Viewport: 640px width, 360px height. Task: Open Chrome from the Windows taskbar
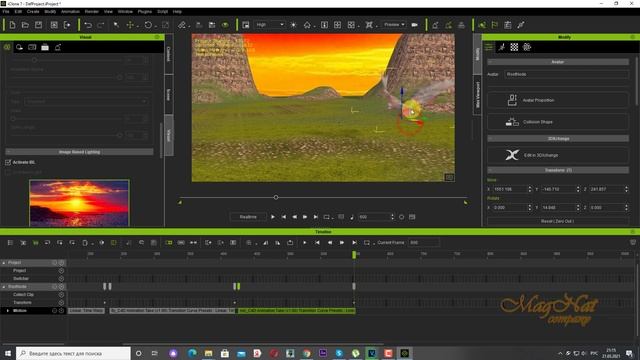point(307,353)
